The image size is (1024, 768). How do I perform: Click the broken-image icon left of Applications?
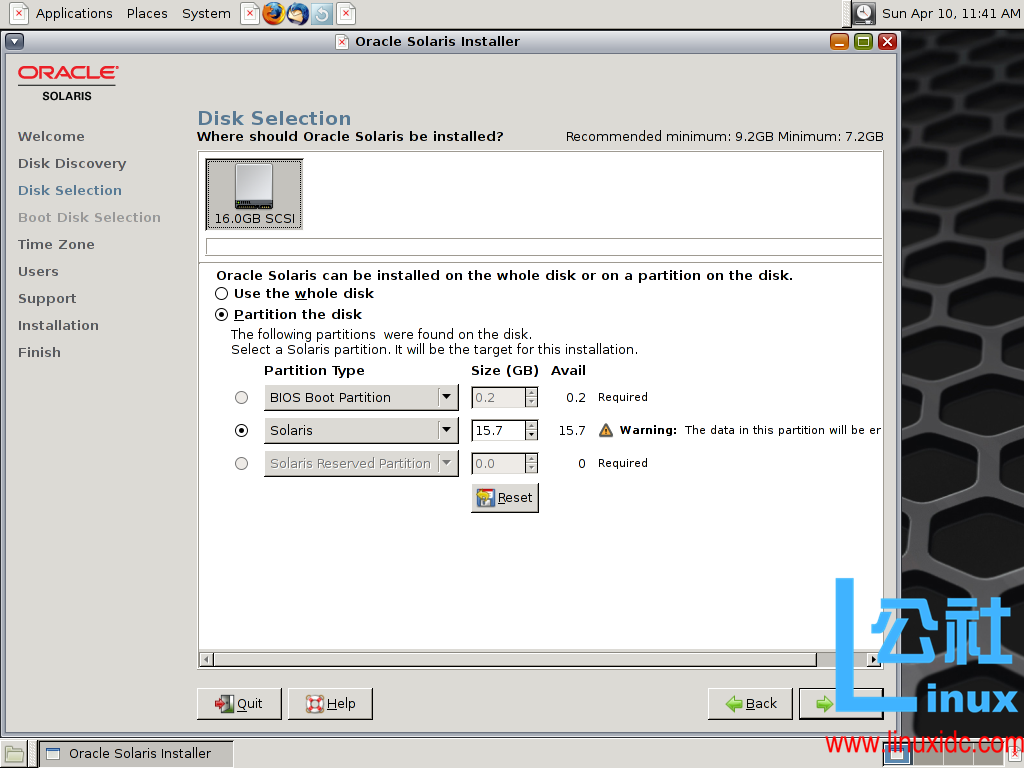pyautogui.click(x=20, y=13)
